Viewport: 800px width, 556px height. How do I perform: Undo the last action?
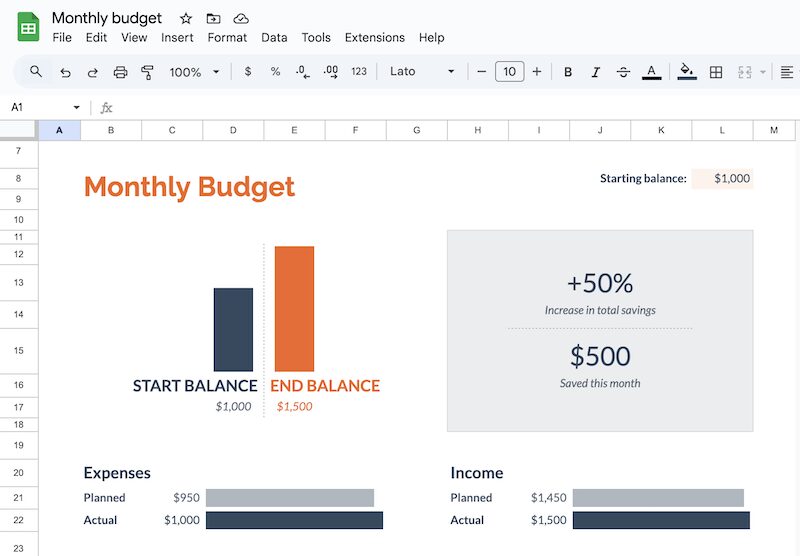tap(65, 72)
